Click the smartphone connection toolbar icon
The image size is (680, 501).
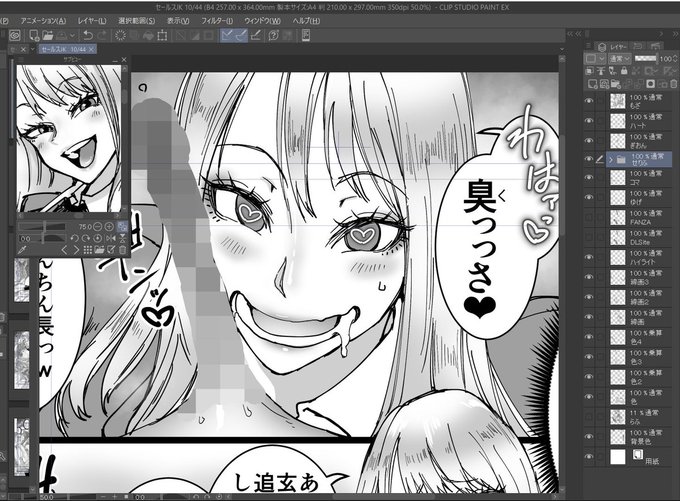click(306, 36)
